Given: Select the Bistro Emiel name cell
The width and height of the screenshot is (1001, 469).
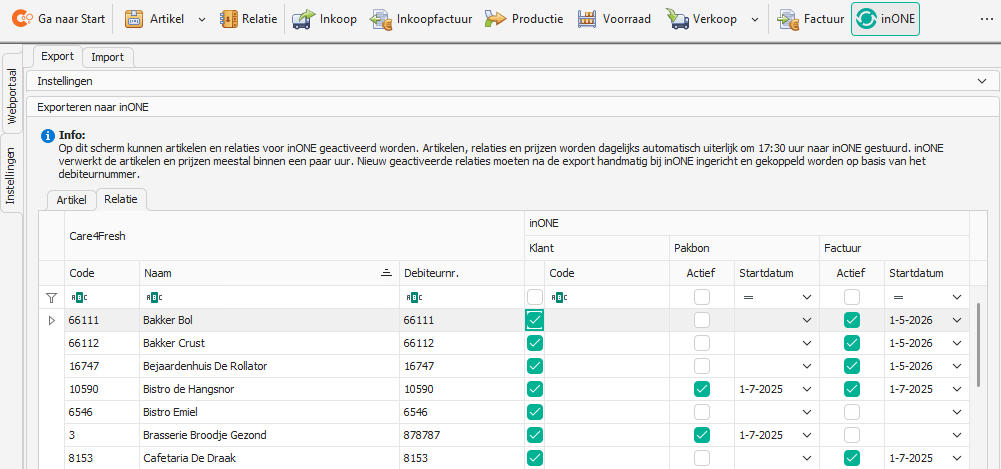Looking at the screenshot, I should tap(269, 412).
